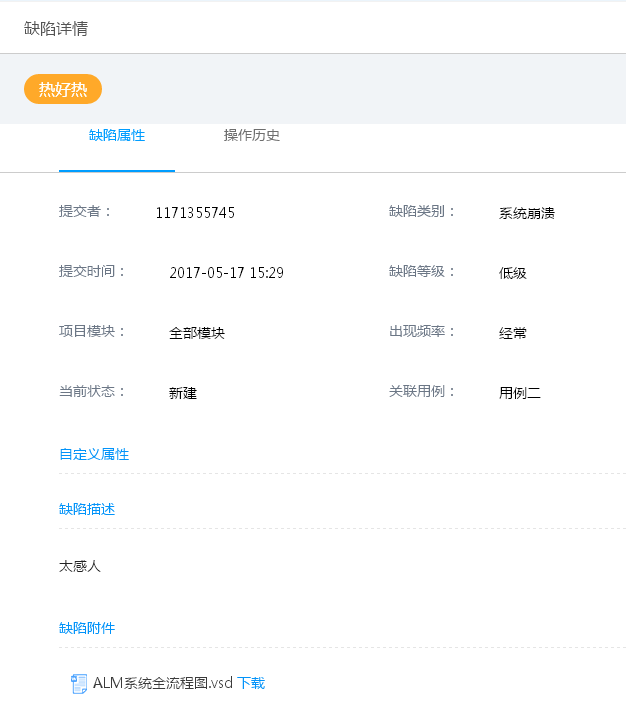Collapse the 缺陷描述 section header
626x728 pixels.
coord(87,509)
